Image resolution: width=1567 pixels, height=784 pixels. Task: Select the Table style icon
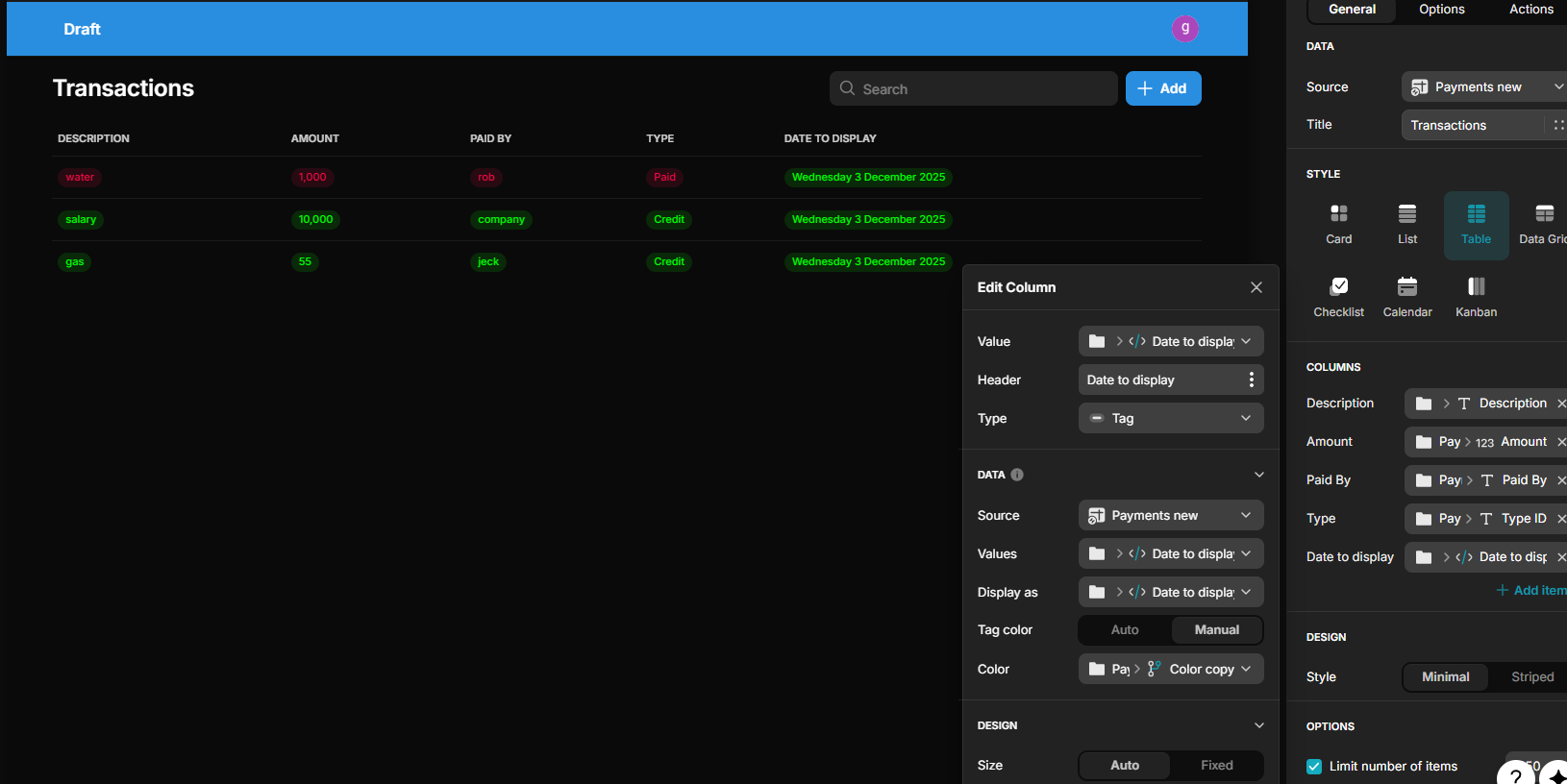[x=1477, y=225]
